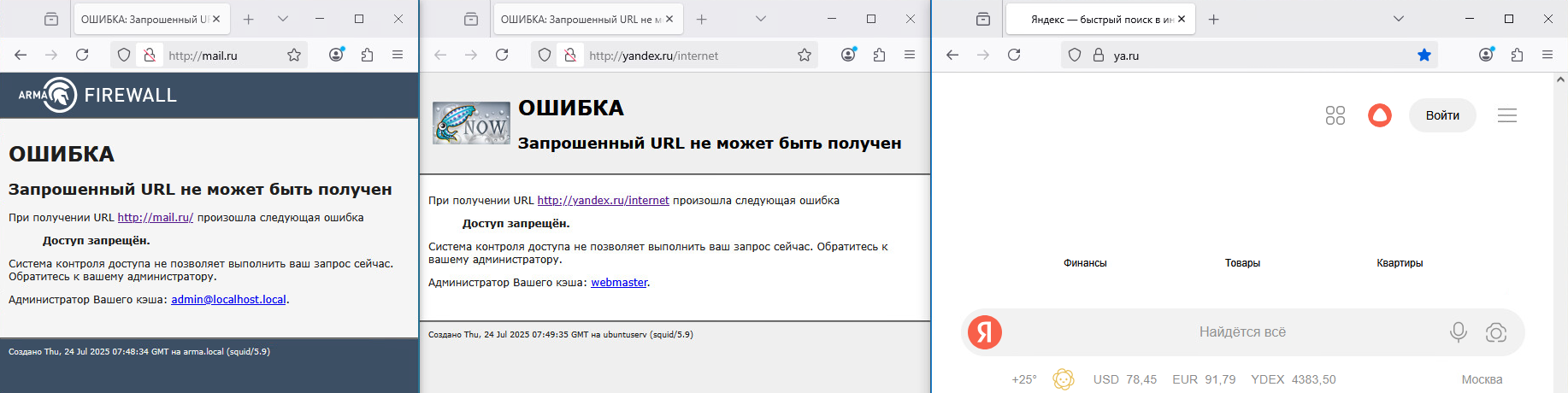Click the Войти login button
1568x393 pixels.
point(1441,115)
